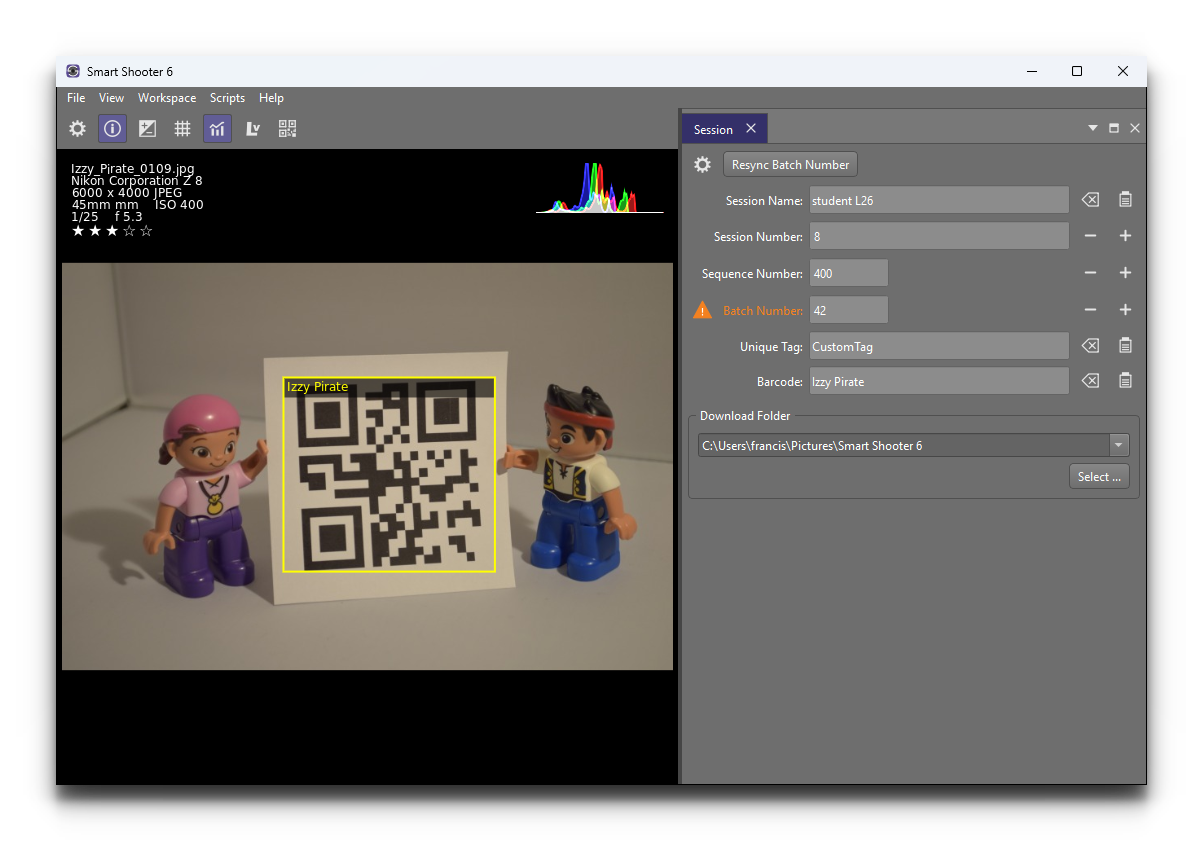Toggle the QR barcode scan icon
Image resolution: width=1203 pixels, height=841 pixels.
[288, 128]
